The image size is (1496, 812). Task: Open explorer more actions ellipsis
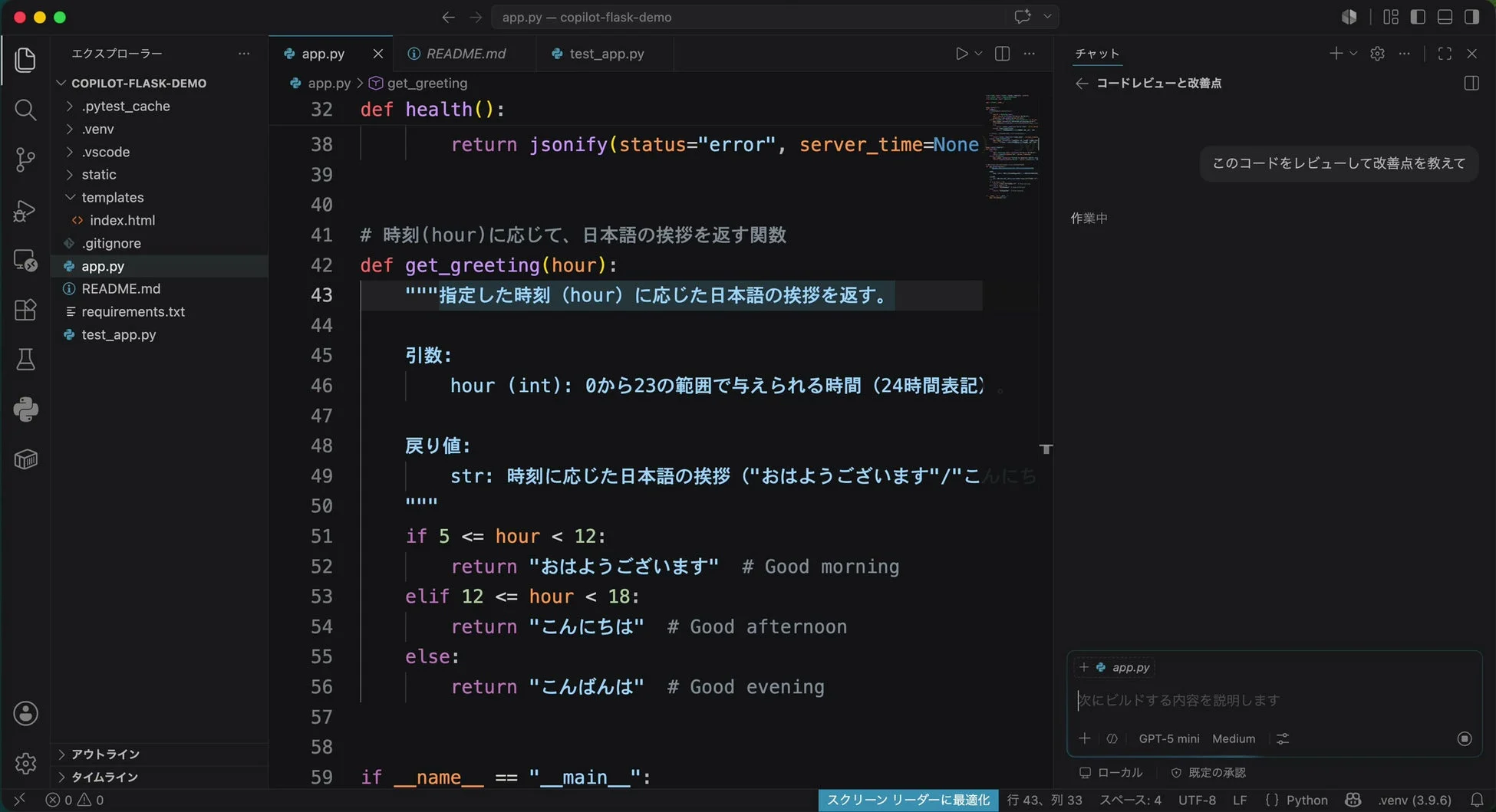[244, 54]
